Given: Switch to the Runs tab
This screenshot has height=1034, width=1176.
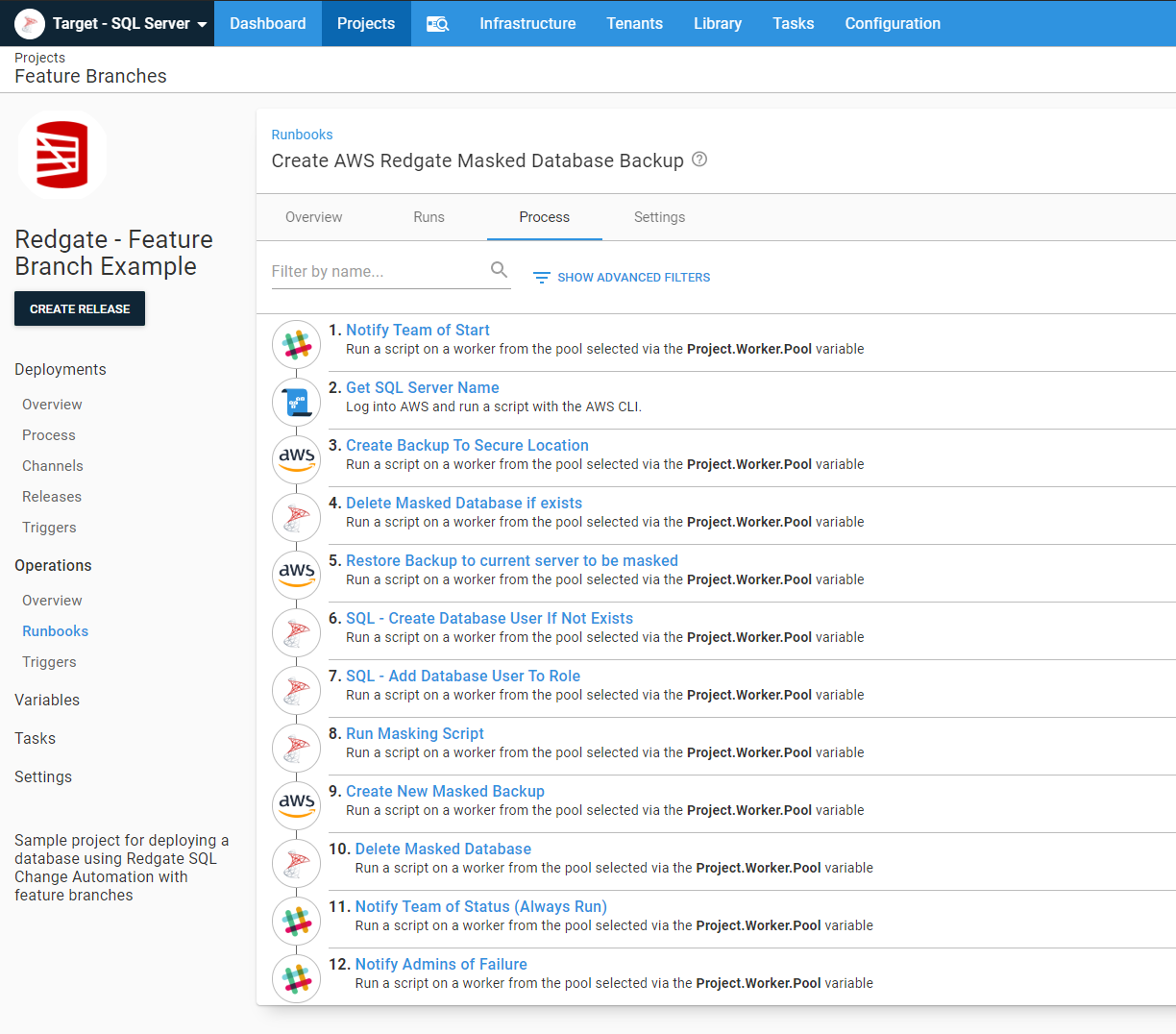Looking at the screenshot, I should [429, 217].
